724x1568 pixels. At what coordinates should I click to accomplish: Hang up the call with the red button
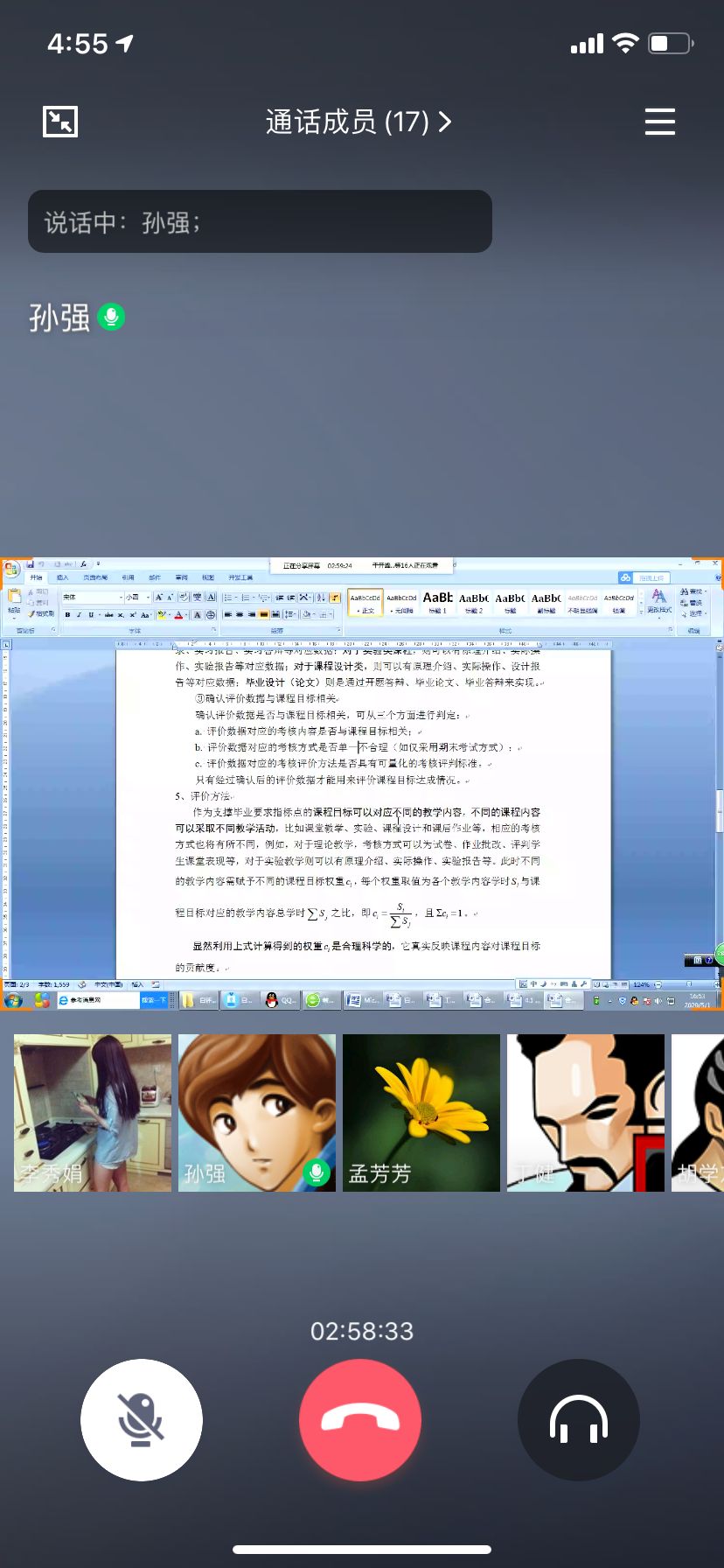pyautogui.click(x=360, y=1419)
